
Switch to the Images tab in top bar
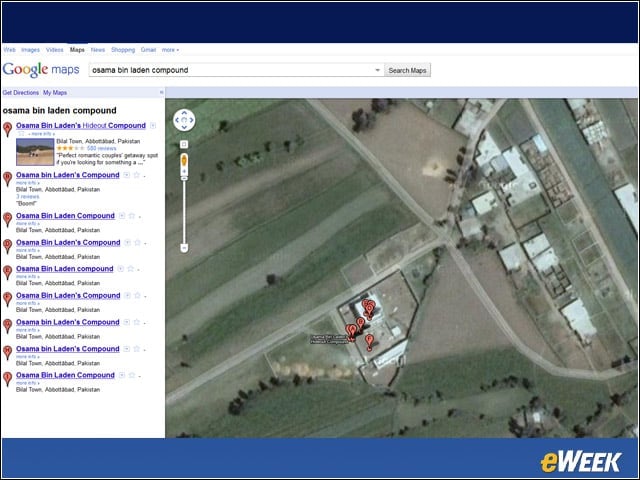coord(31,50)
